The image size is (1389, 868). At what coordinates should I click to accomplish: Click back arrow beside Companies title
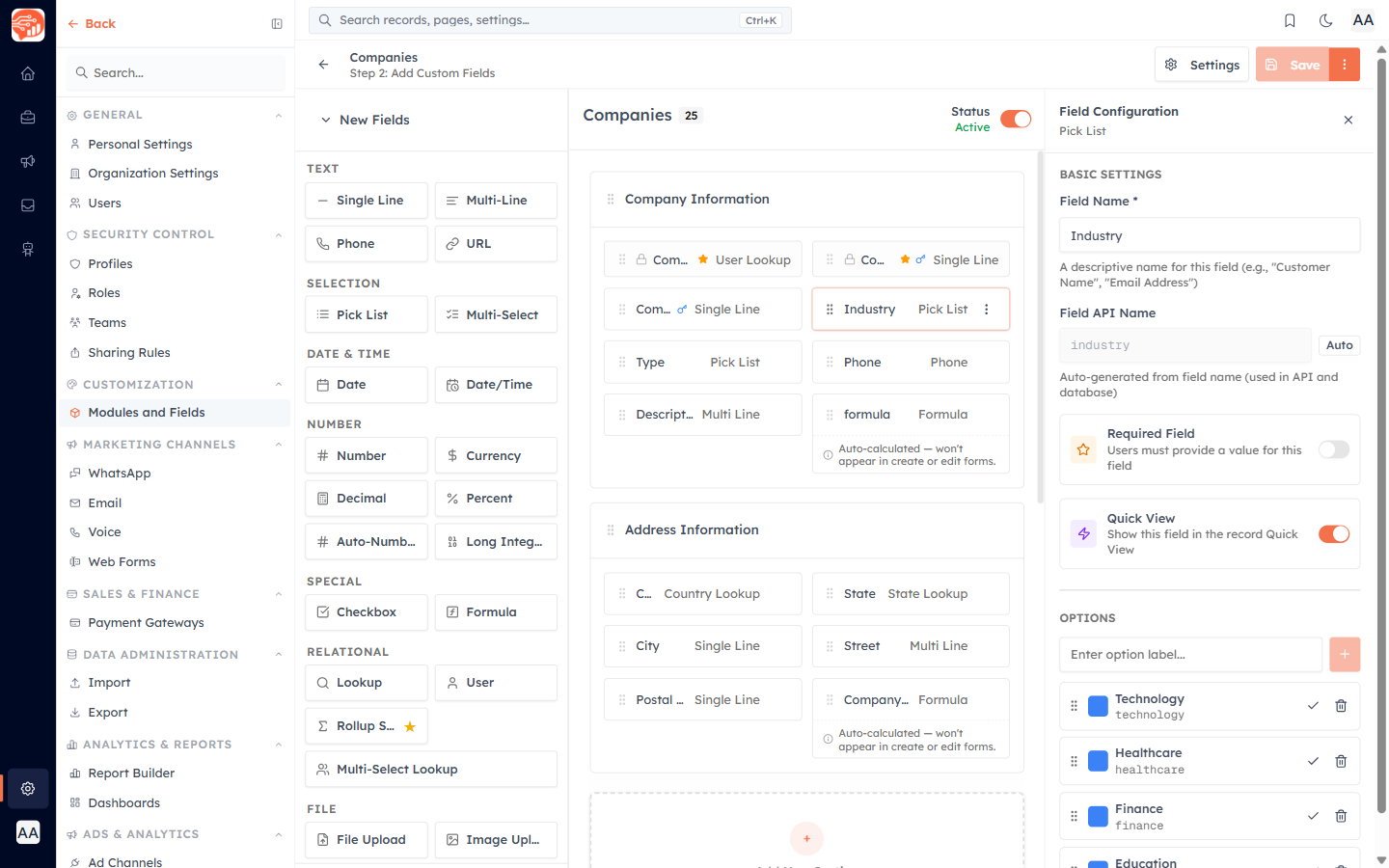(323, 65)
